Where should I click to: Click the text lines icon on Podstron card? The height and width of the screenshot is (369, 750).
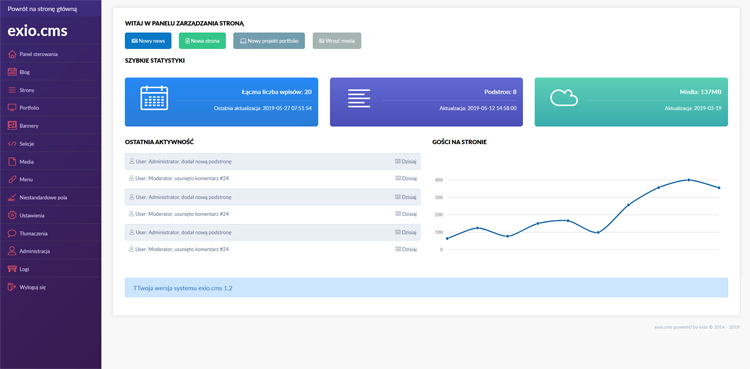coord(359,98)
